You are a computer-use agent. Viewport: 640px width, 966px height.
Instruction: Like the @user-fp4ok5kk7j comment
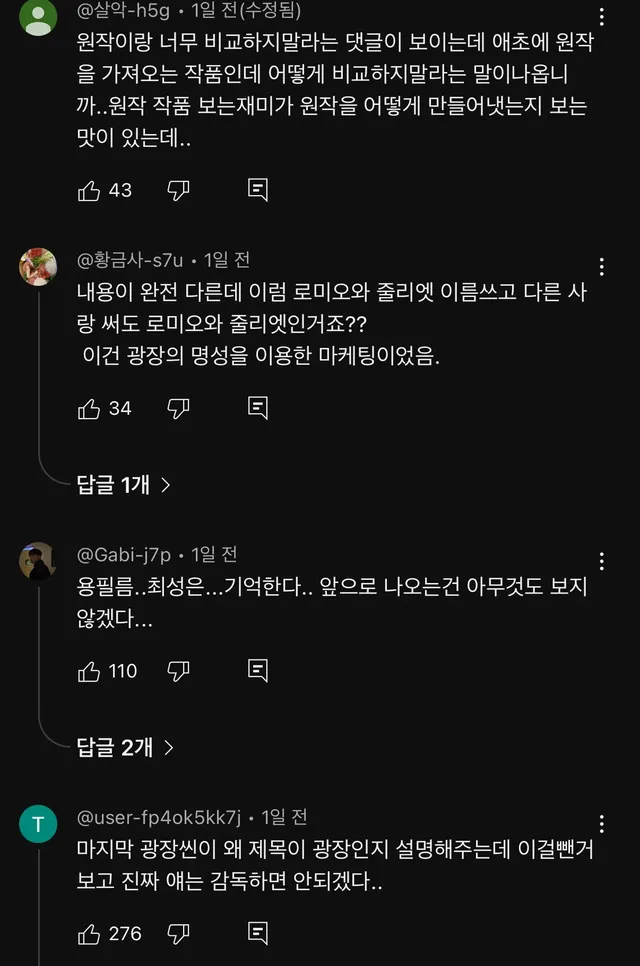point(90,934)
